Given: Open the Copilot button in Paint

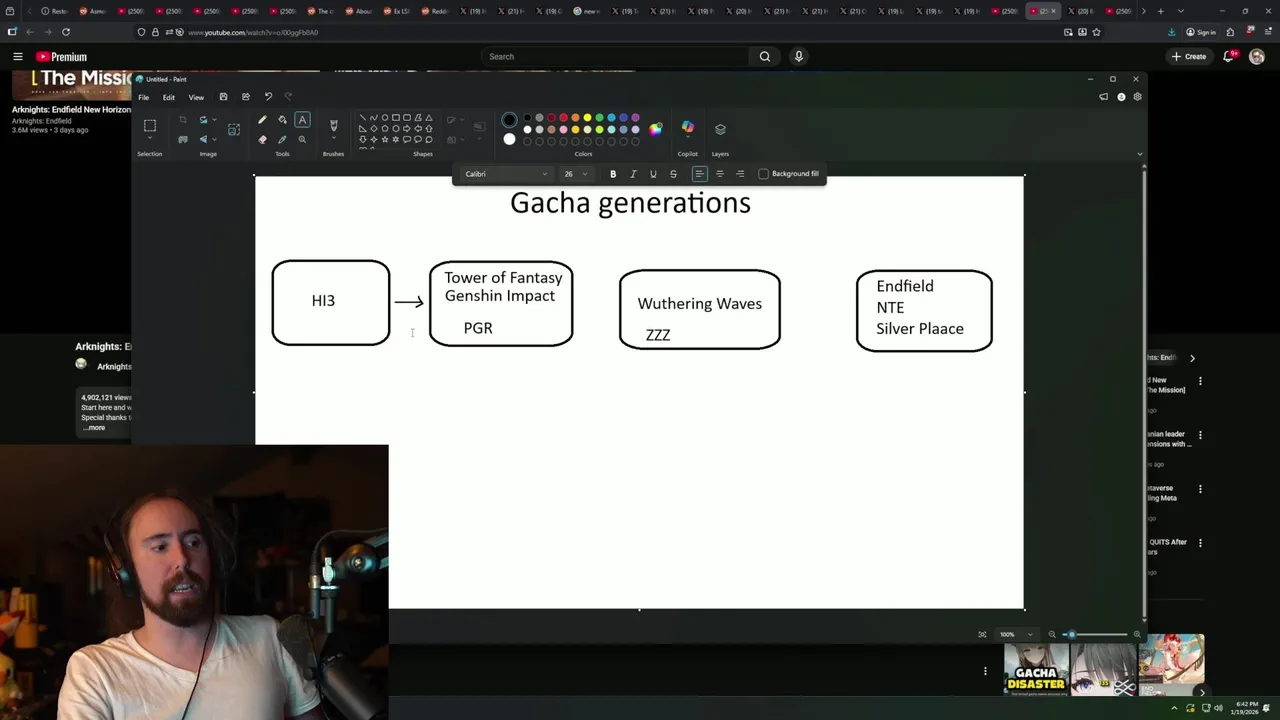Looking at the screenshot, I should coord(688,128).
